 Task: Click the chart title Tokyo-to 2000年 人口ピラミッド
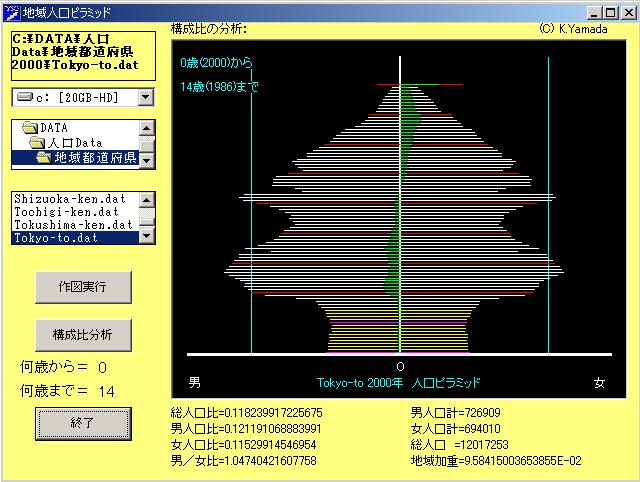click(x=399, y=383)
